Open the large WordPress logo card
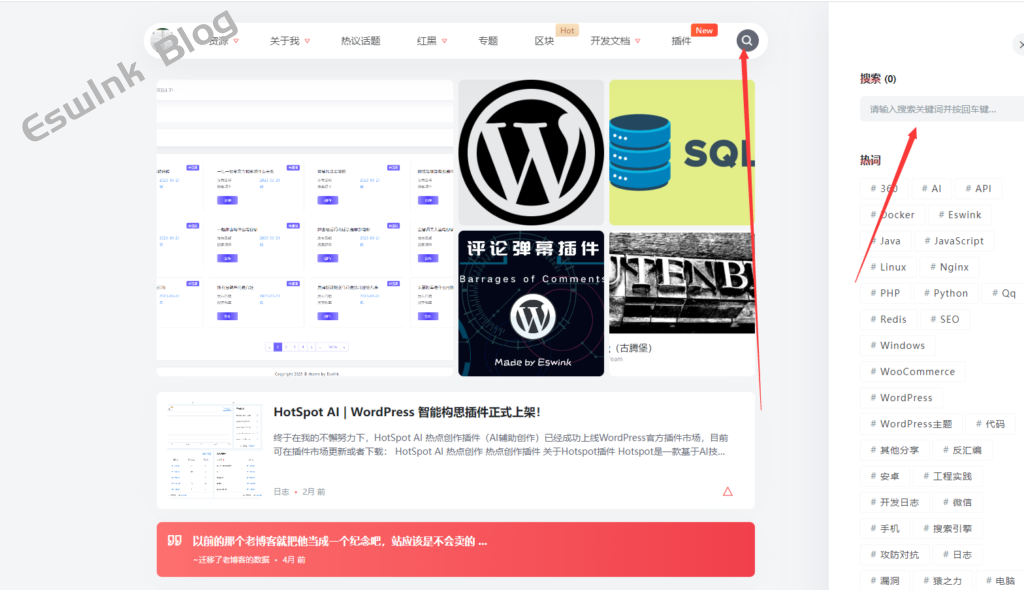The image size is (1024, 590). point(531,153)
